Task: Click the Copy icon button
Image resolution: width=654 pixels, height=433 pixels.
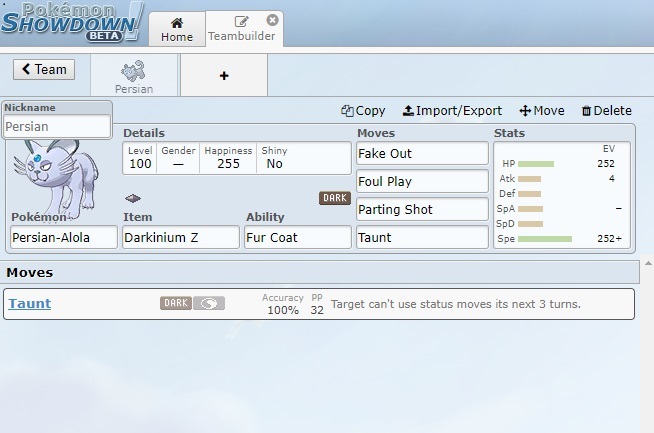Action: pyautogui.click(x=363, y=111)
